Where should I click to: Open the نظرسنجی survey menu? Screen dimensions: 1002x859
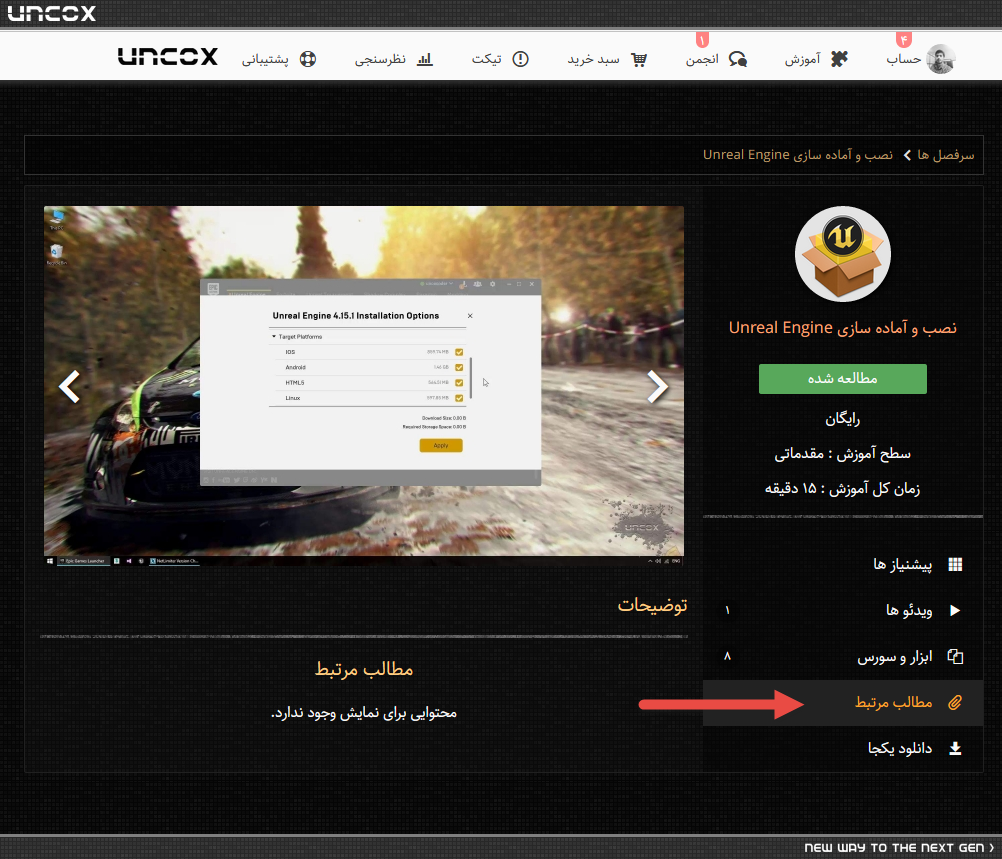pos(380,59)
